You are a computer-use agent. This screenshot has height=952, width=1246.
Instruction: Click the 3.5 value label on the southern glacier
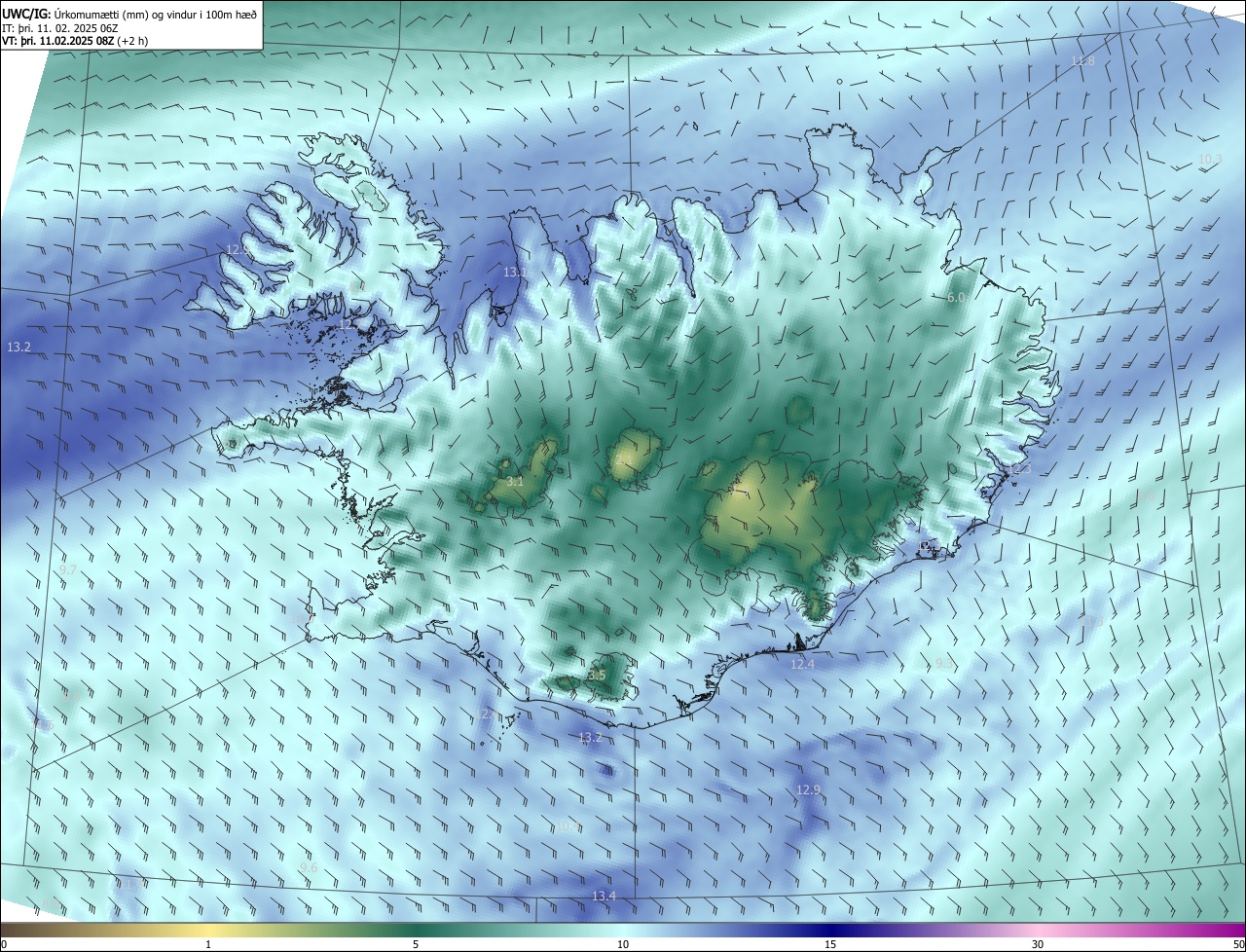(597, 675)
